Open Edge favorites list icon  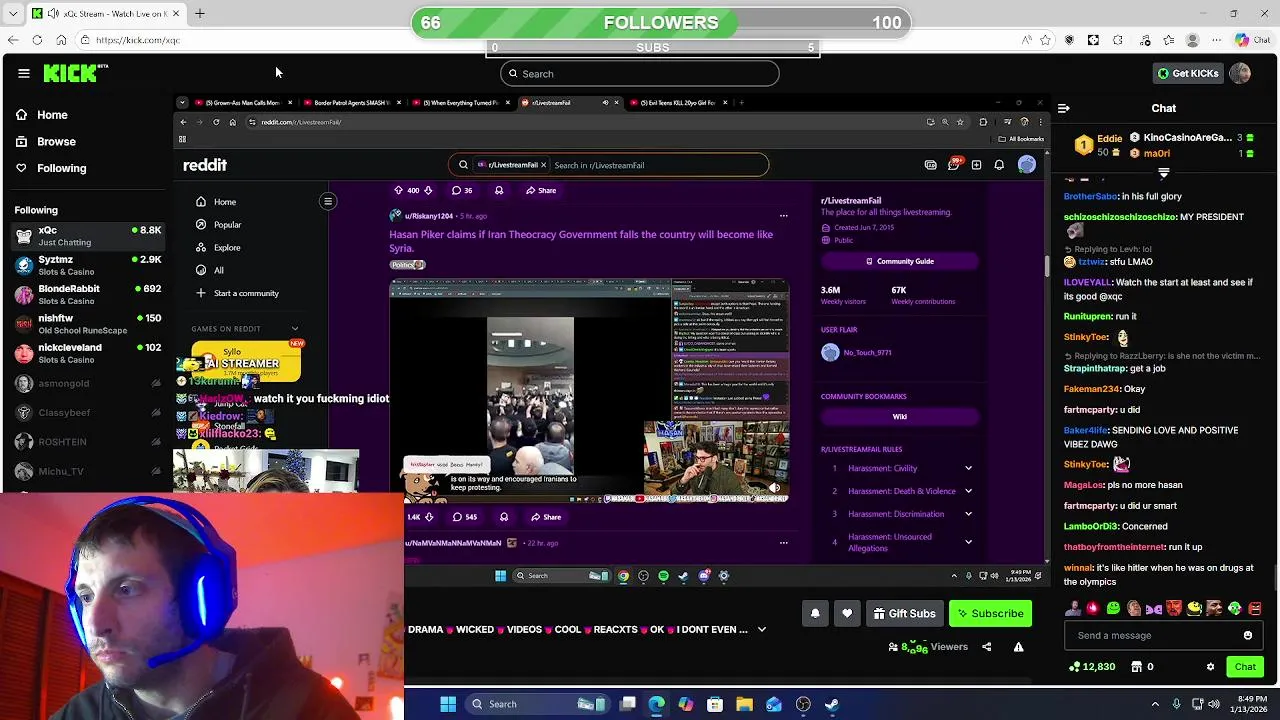click(1168, 40)
